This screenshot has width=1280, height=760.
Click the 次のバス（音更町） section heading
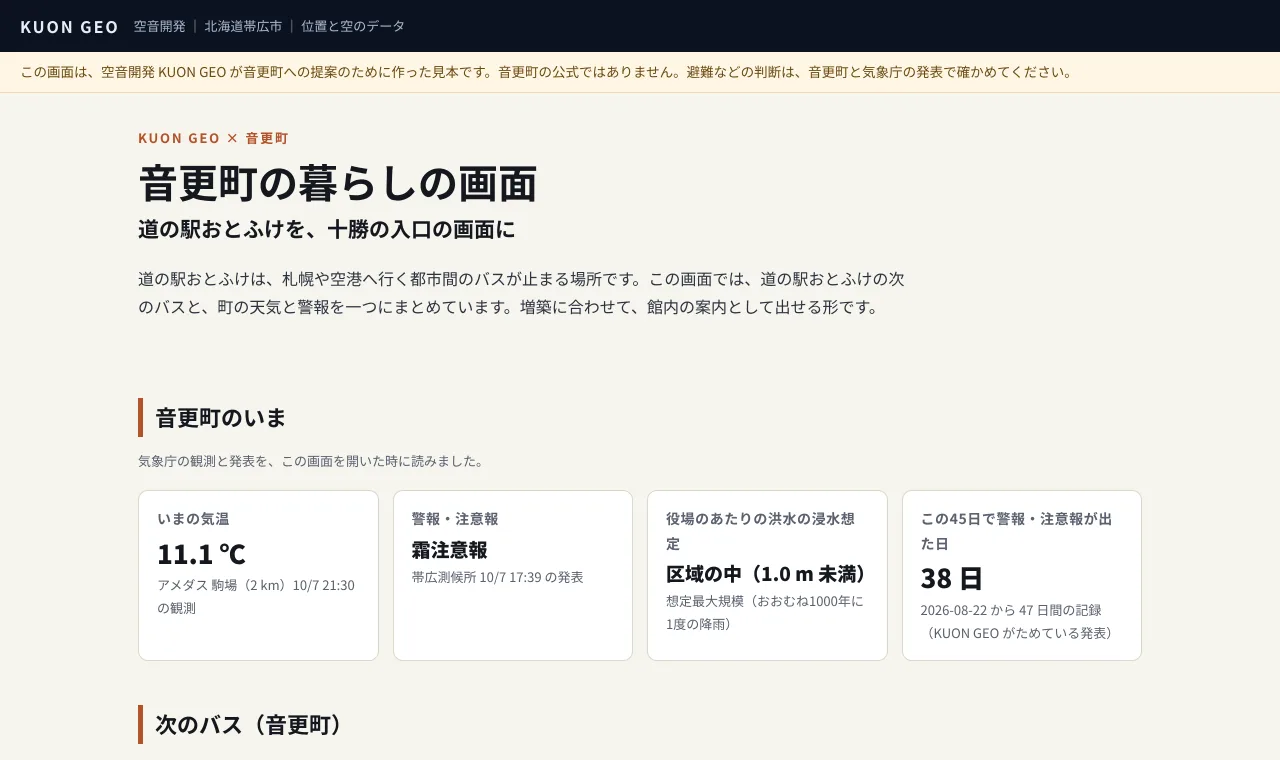(249, 725)
